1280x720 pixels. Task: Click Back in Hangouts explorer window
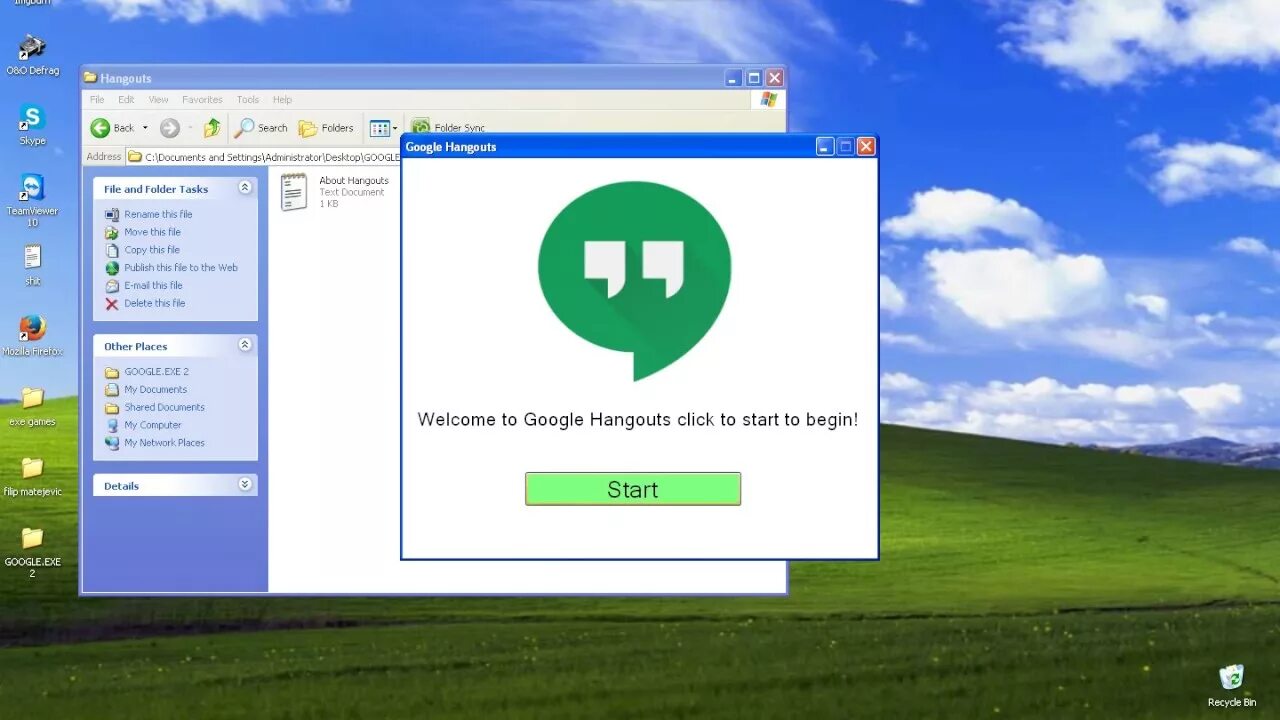coord(112,128)
